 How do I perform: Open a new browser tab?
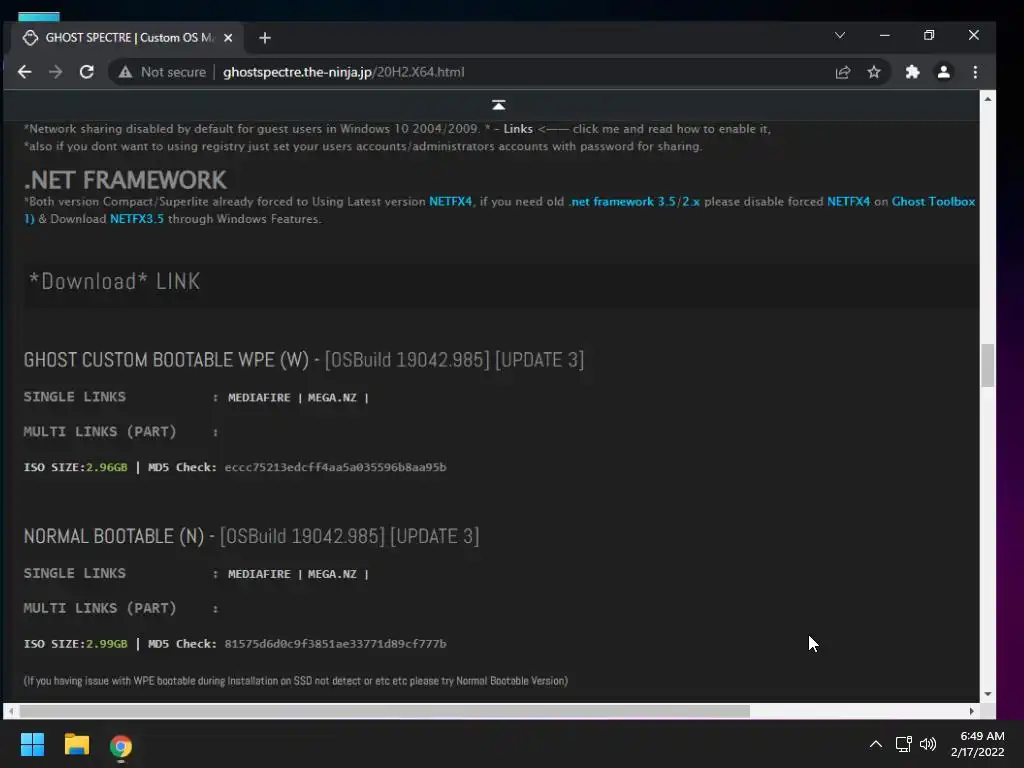(264, 38)
